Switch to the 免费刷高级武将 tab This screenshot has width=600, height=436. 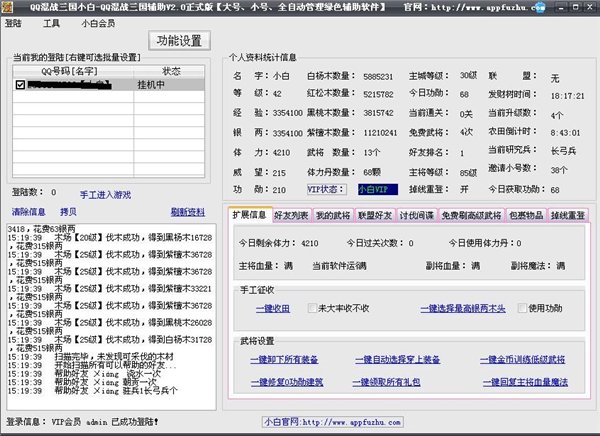click(x=471, y=216)
